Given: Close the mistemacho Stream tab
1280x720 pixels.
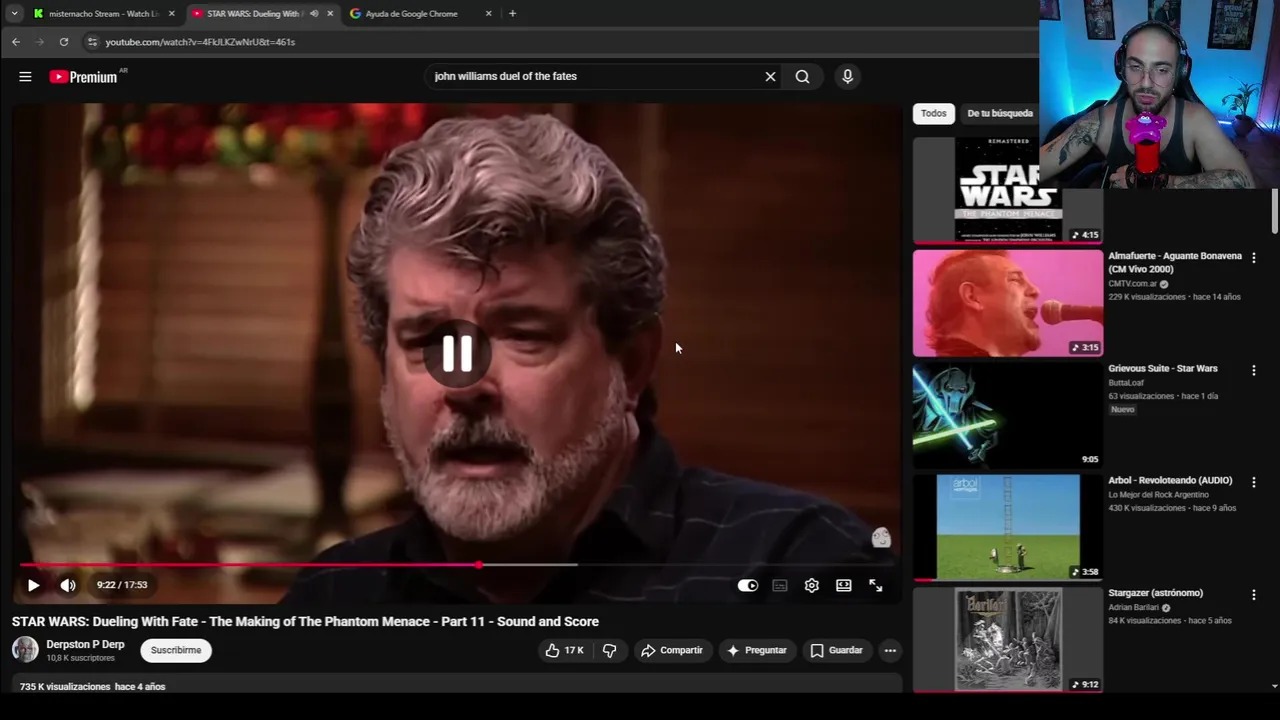Looking at the screenshot, I should click(172, 14).
